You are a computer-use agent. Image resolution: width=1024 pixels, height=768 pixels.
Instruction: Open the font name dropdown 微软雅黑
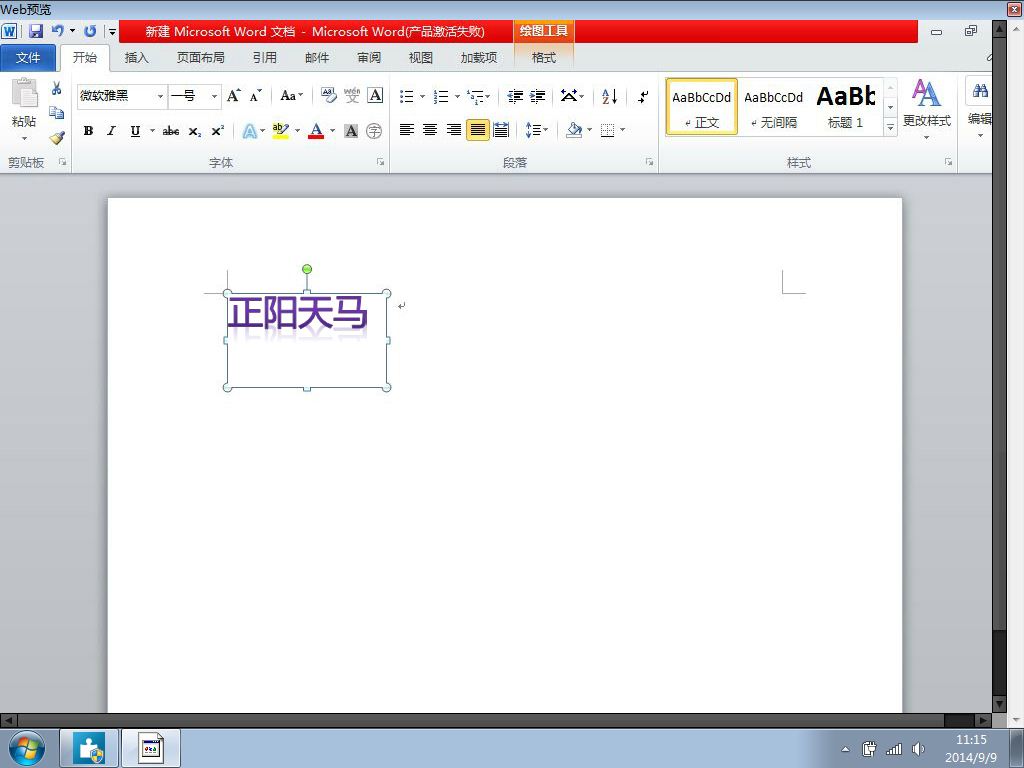[x=161, y=97]
